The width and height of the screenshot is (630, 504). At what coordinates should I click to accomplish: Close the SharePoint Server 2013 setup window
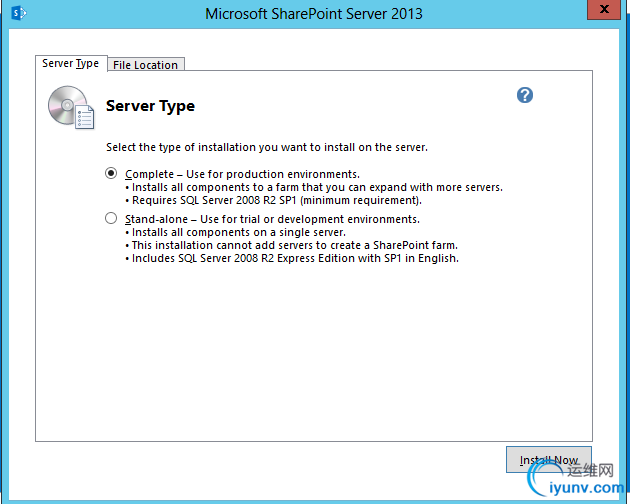[x=604, y=10]
